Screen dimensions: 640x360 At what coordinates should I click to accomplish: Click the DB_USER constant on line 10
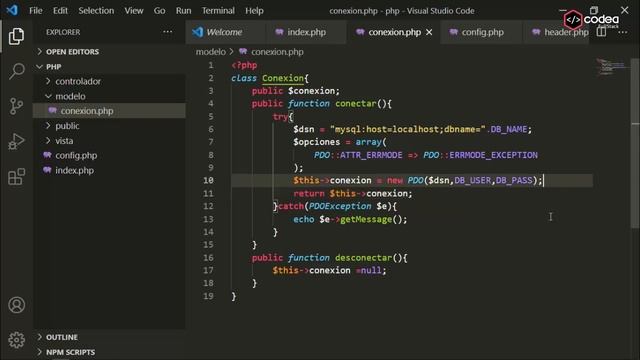473,180
